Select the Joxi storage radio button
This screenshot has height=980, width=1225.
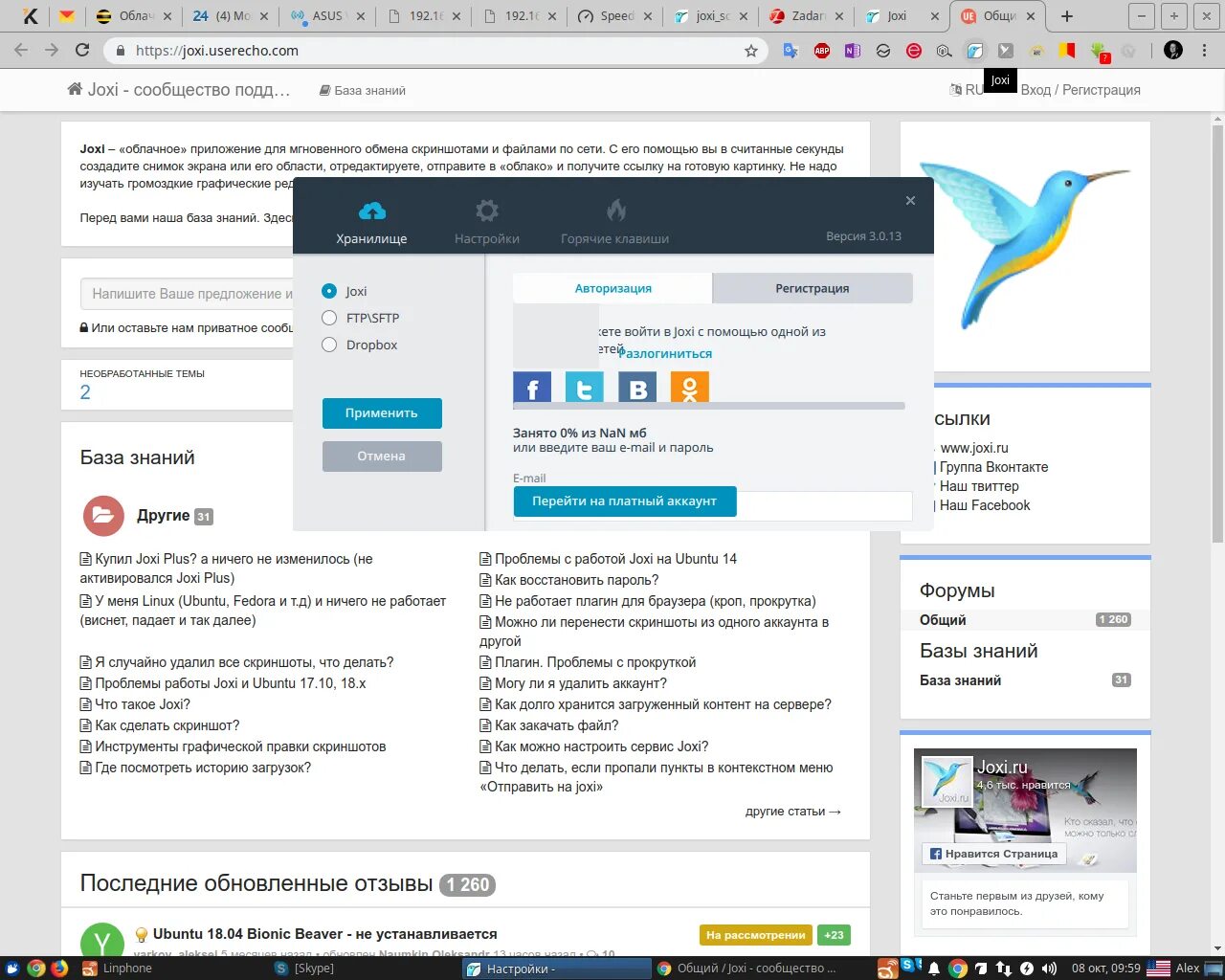[329, 291]
